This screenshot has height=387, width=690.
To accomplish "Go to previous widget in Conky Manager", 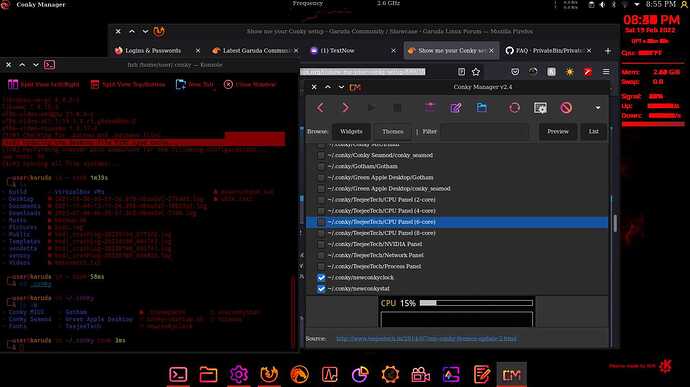I will coord(320,108).
